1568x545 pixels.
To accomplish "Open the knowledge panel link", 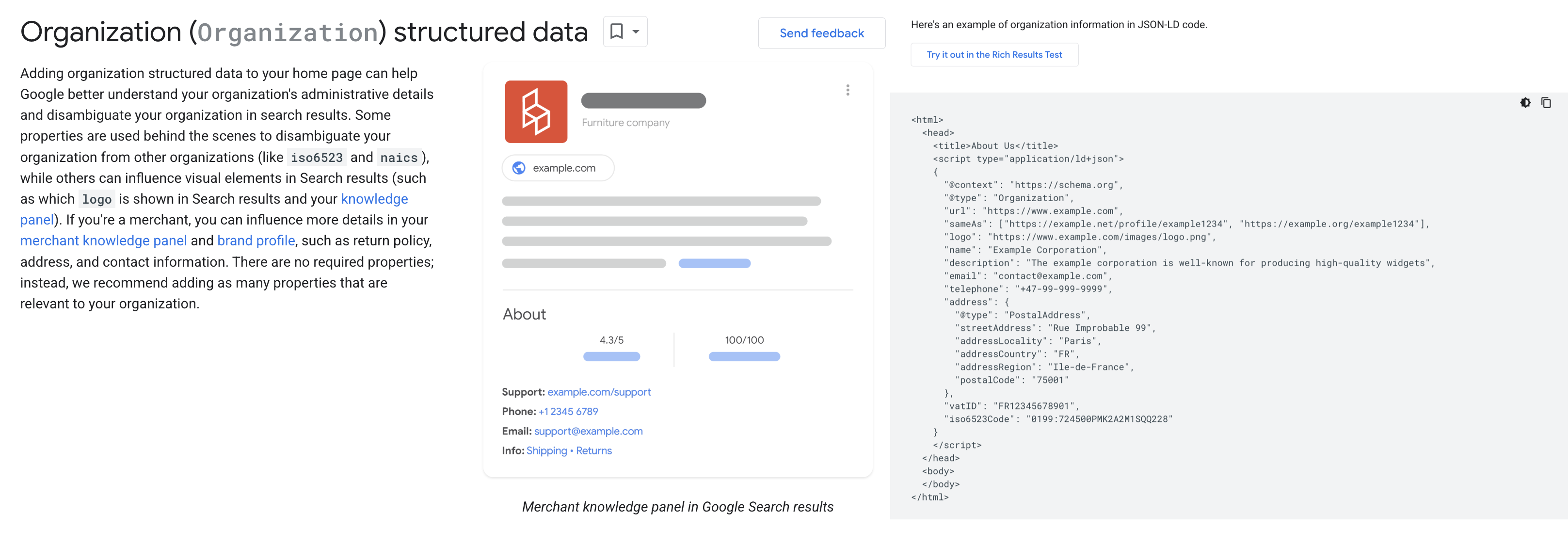I will pyautogui.click(x=374, y=199).
